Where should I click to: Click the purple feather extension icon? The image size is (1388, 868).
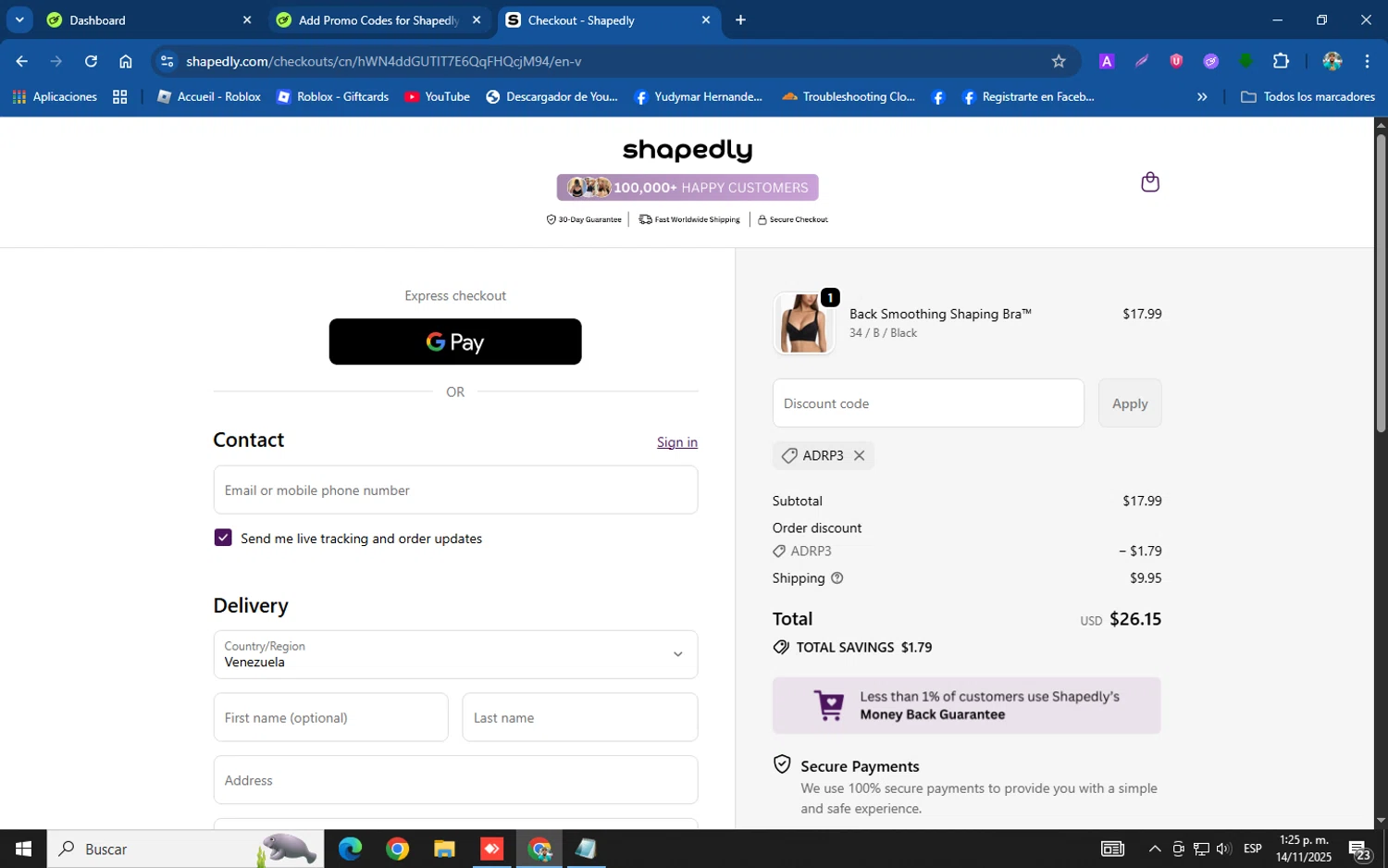pos(1141,61)
